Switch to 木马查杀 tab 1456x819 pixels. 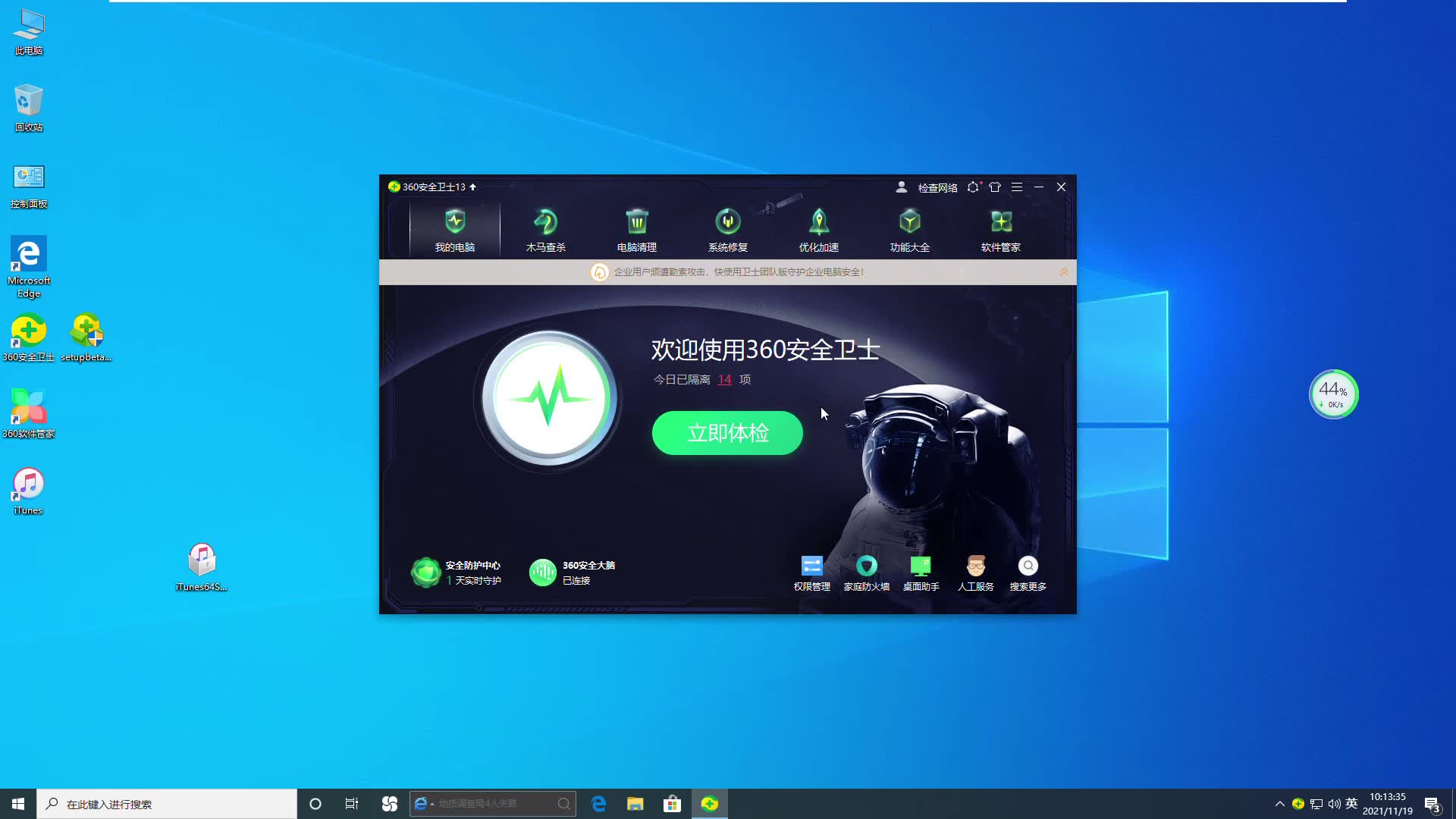(546, 231)
